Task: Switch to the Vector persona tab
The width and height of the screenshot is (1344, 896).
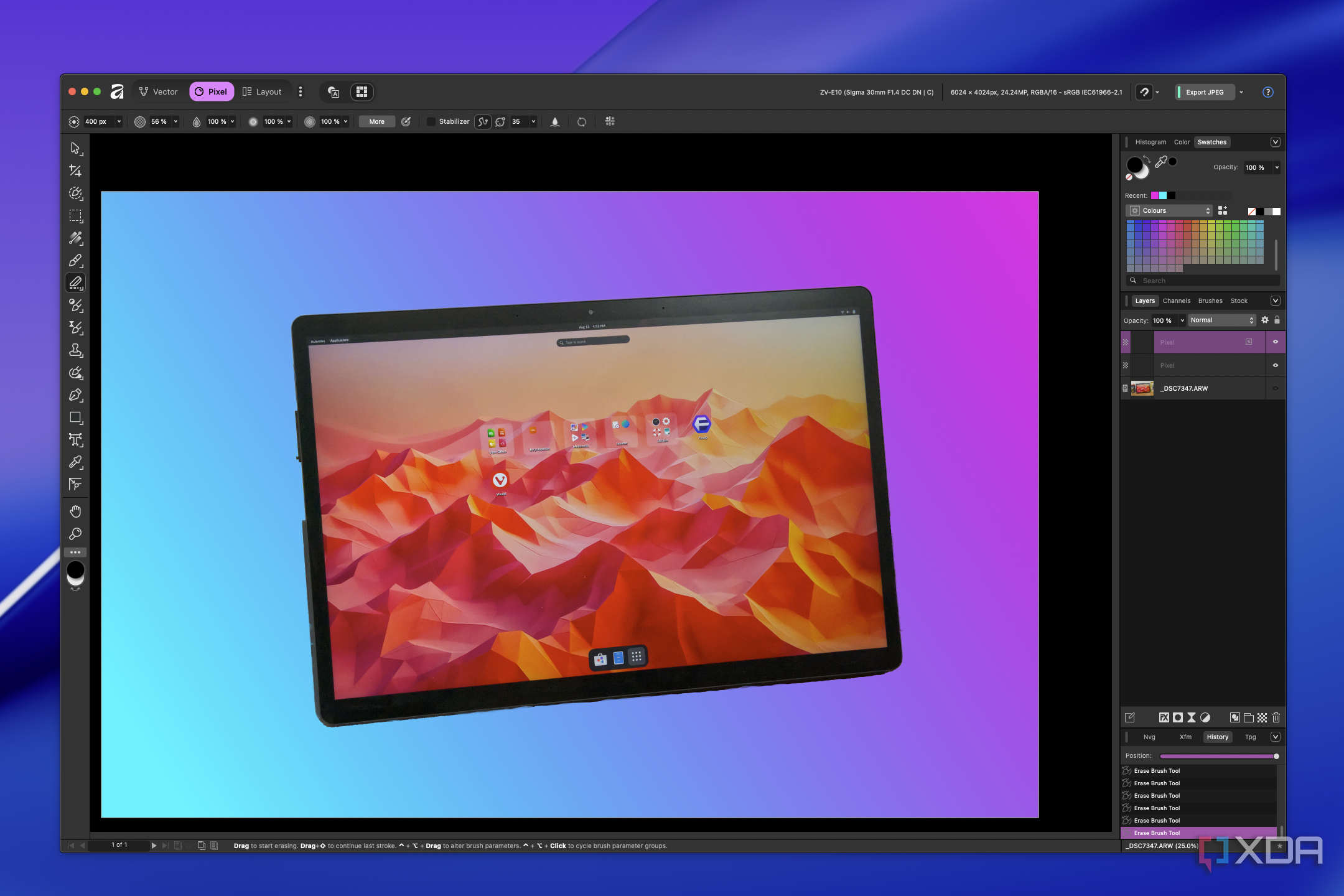Action: pyautogui.click(x=158, y=91)
